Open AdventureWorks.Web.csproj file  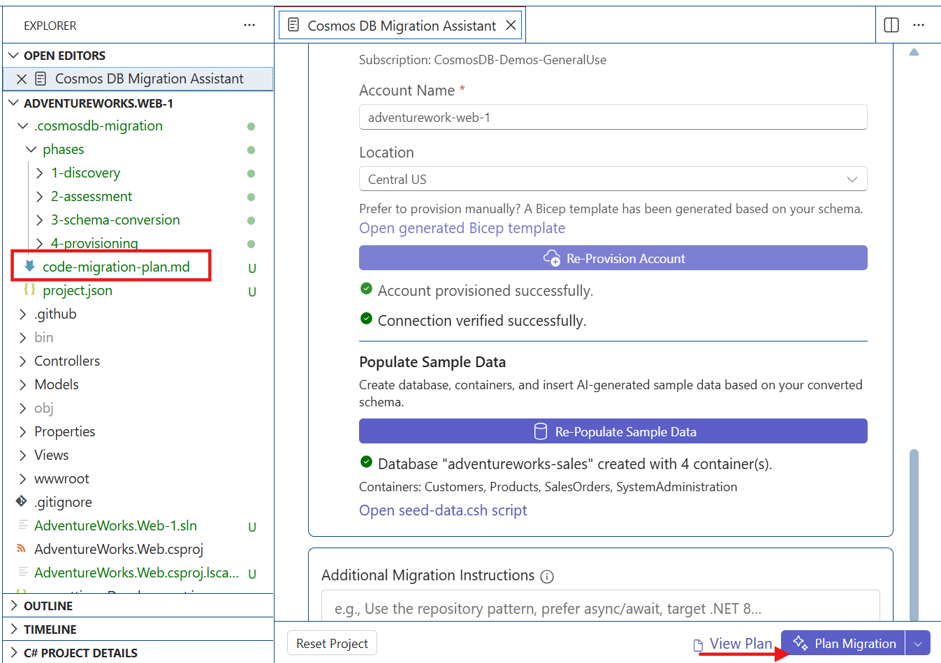(119, 549)
